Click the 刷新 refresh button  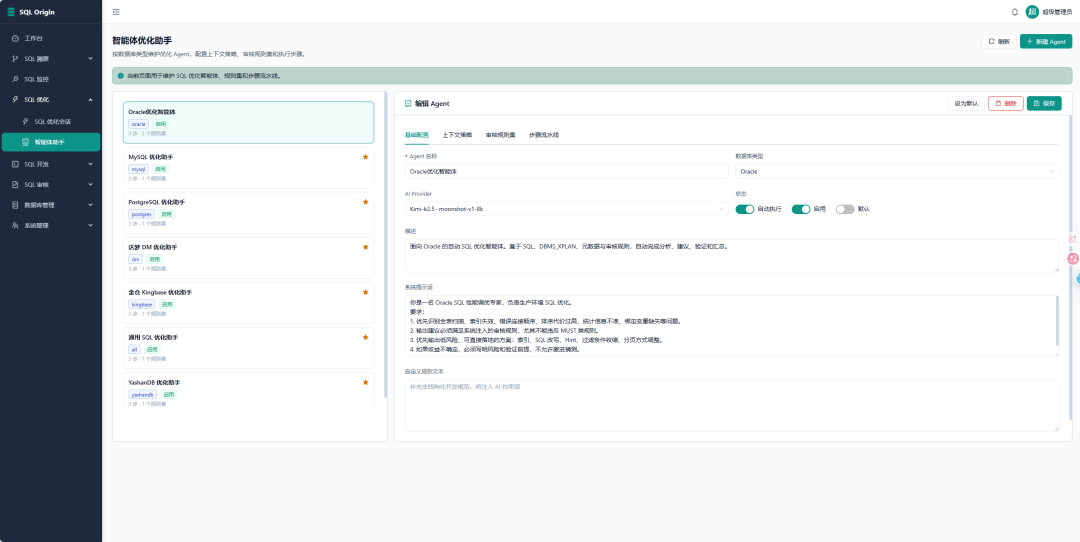click(999, 41)
